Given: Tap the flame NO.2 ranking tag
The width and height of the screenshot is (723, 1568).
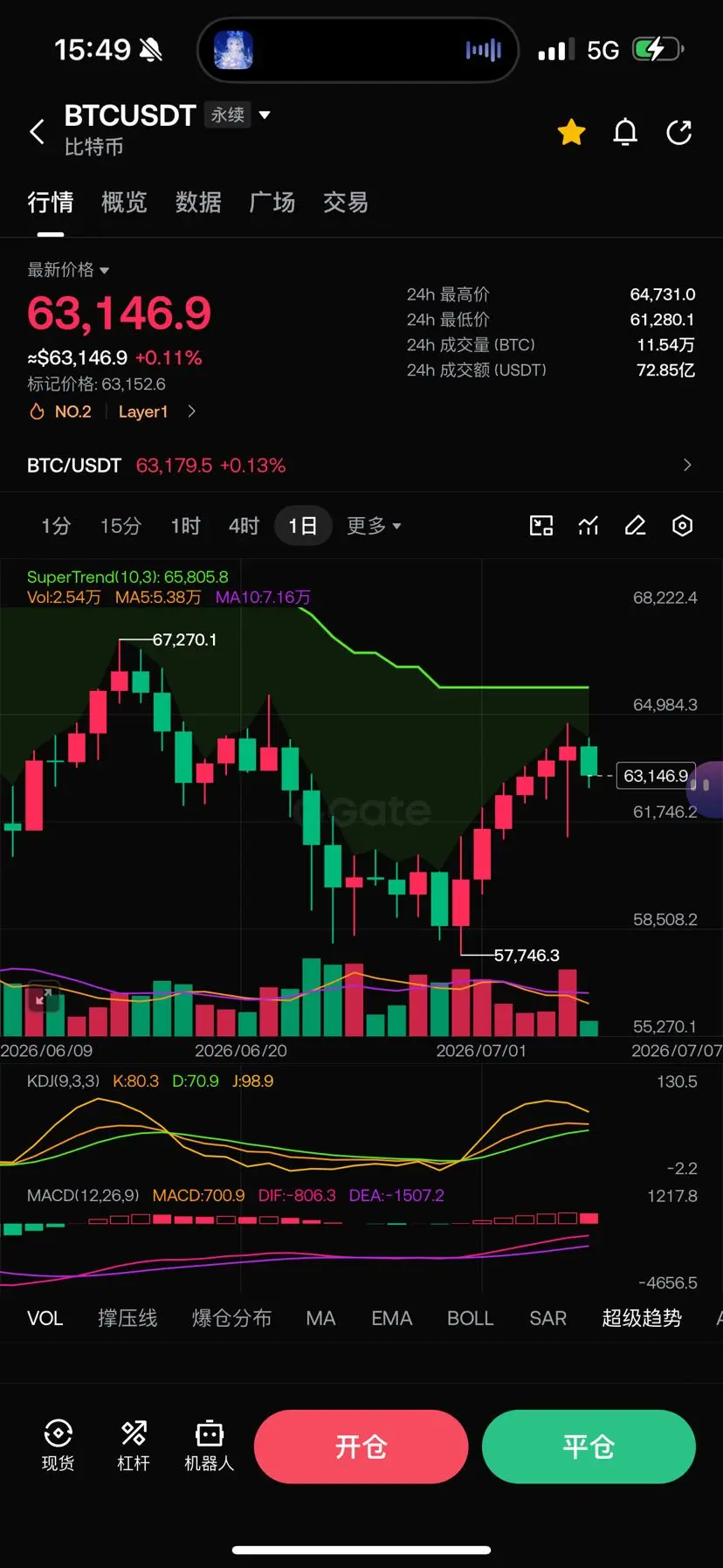Looking at the screenshot, I should 61,411.
